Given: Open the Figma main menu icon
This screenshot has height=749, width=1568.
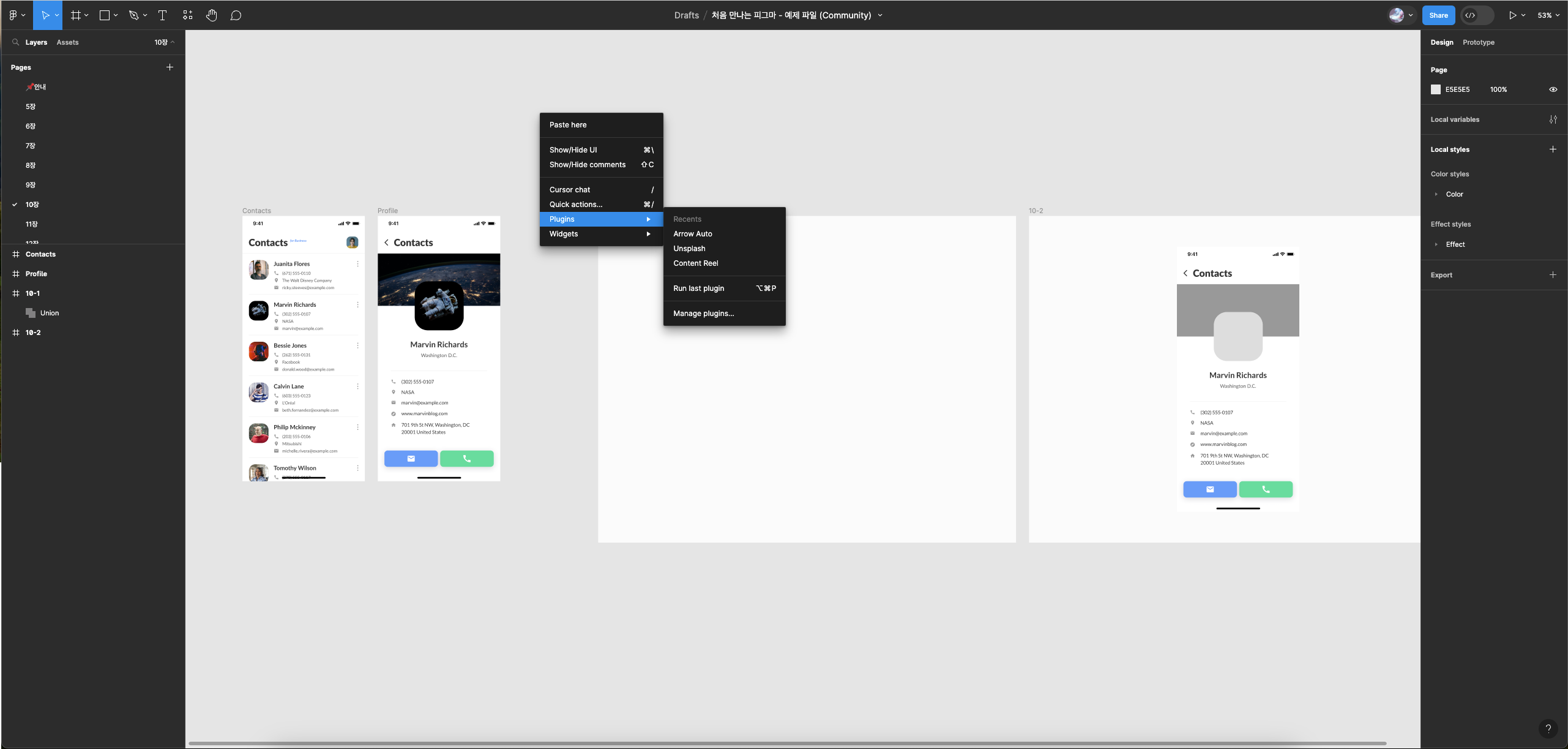Looking at the screenshot, I should [x=13, y=15].
